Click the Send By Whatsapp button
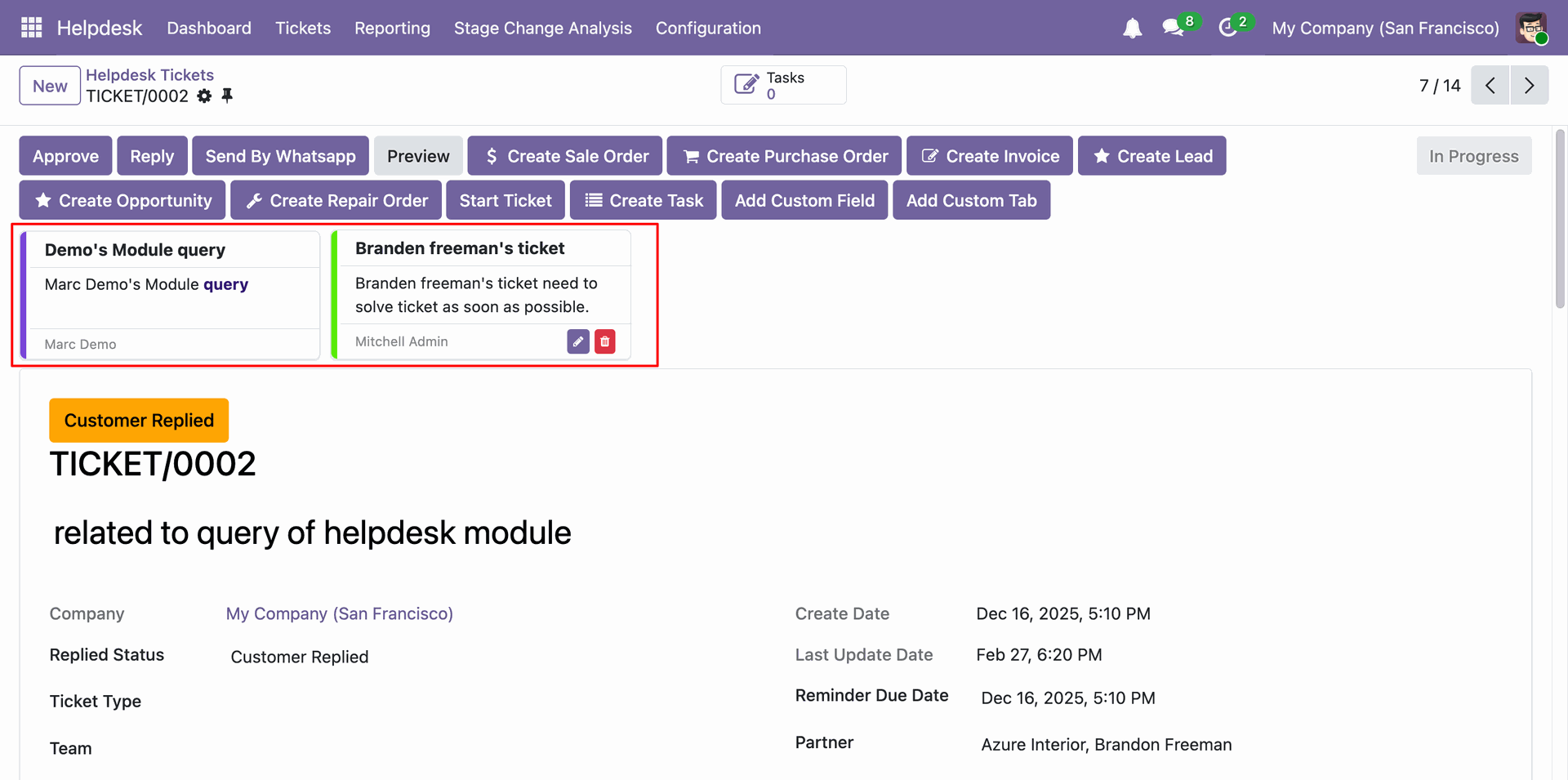The height and width of the screenshot is (780, 1568). (280, 156)
